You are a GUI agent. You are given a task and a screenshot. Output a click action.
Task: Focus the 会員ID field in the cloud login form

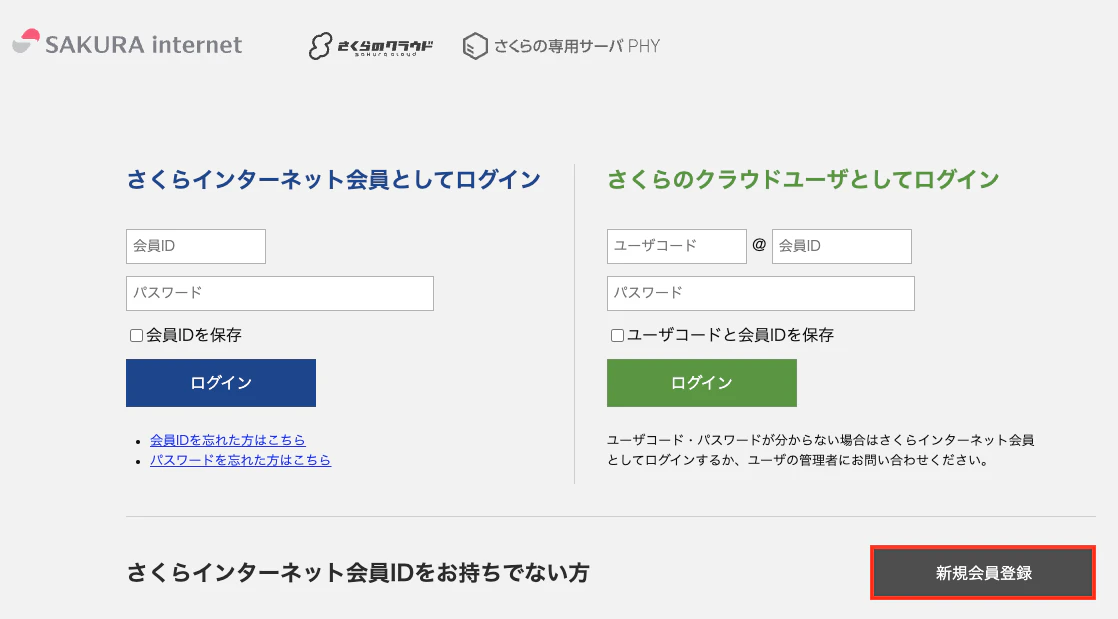point(841,246)
